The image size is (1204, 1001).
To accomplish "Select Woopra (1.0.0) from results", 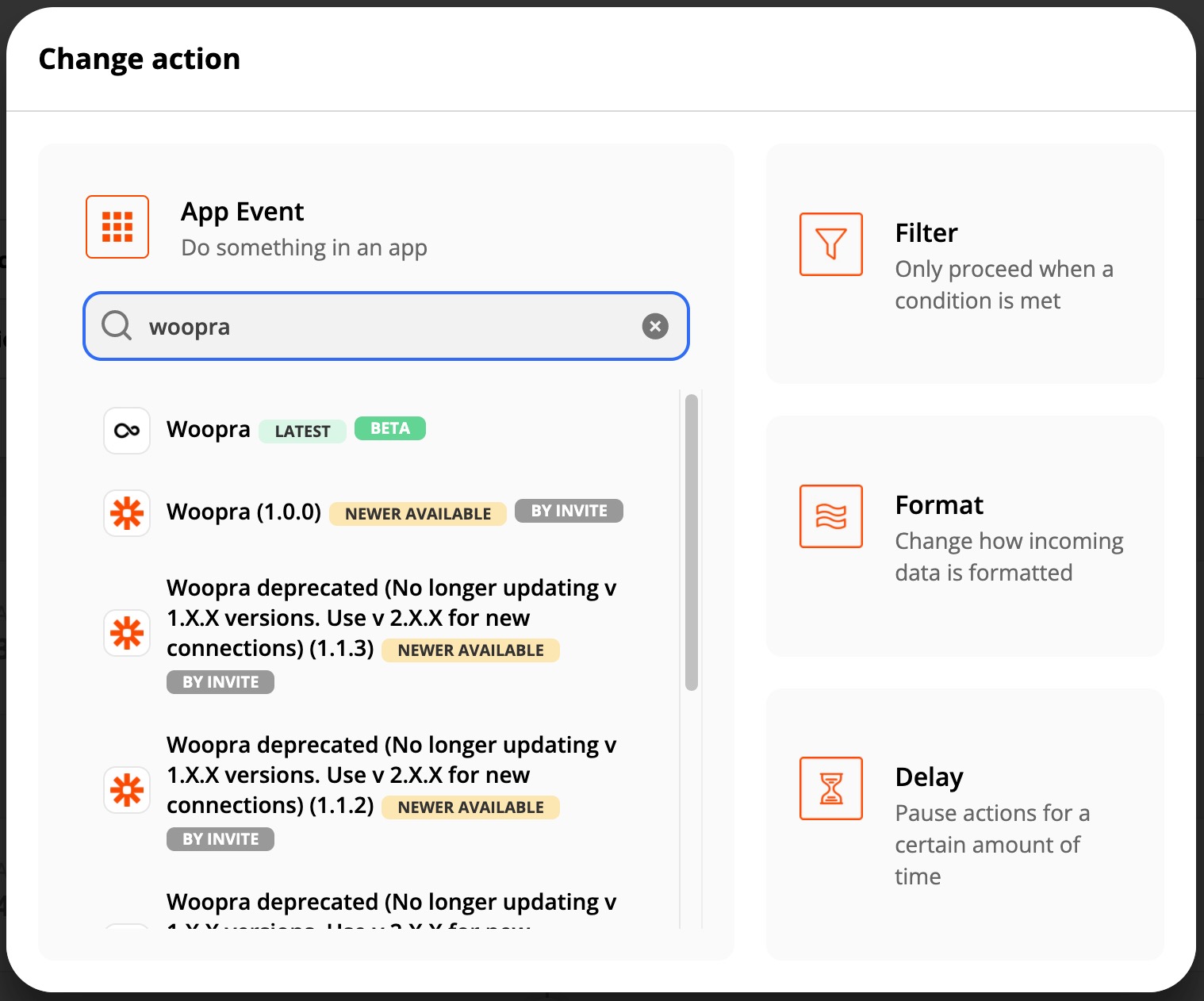I will click(243, 512).
